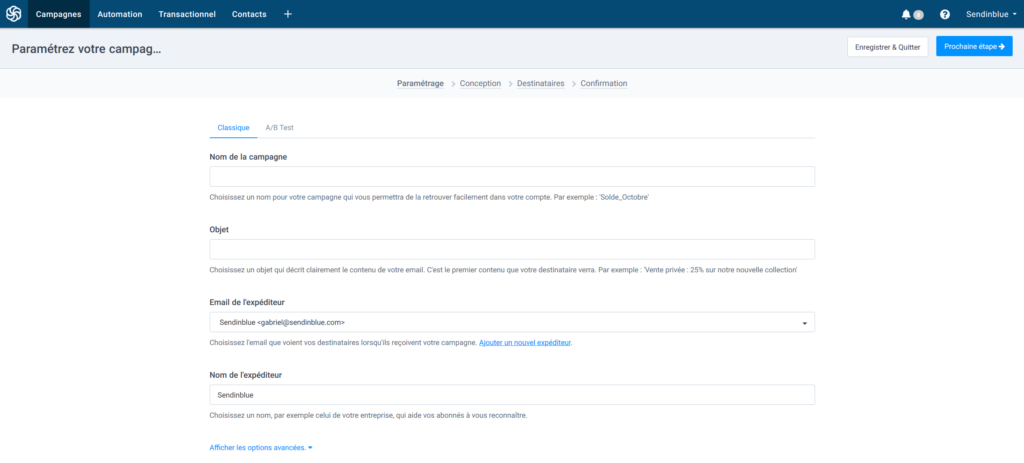Go to the Conception step
The width and height of the screenshot is (1024, 463).
[480, 84]
